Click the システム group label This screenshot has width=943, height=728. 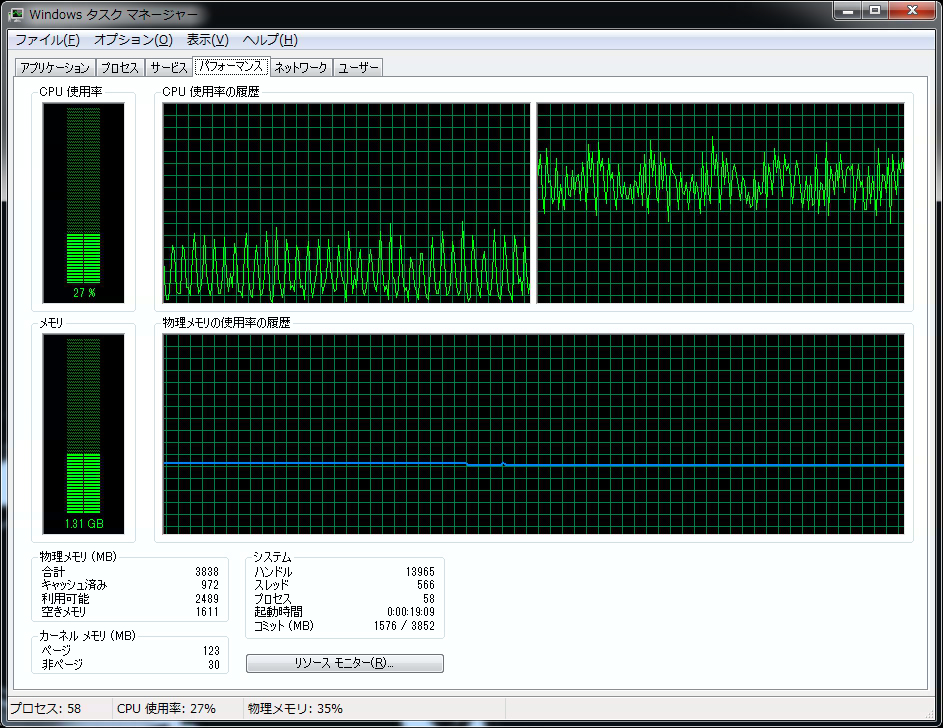[x=272, y=557]
